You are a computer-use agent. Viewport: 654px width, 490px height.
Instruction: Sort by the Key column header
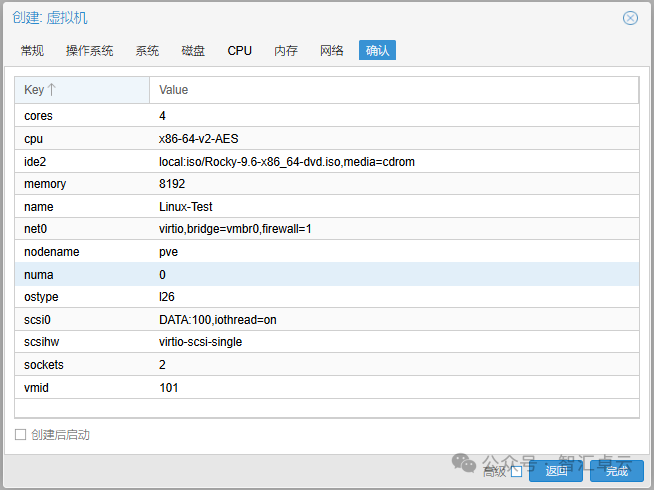click(x=34, y=90)
